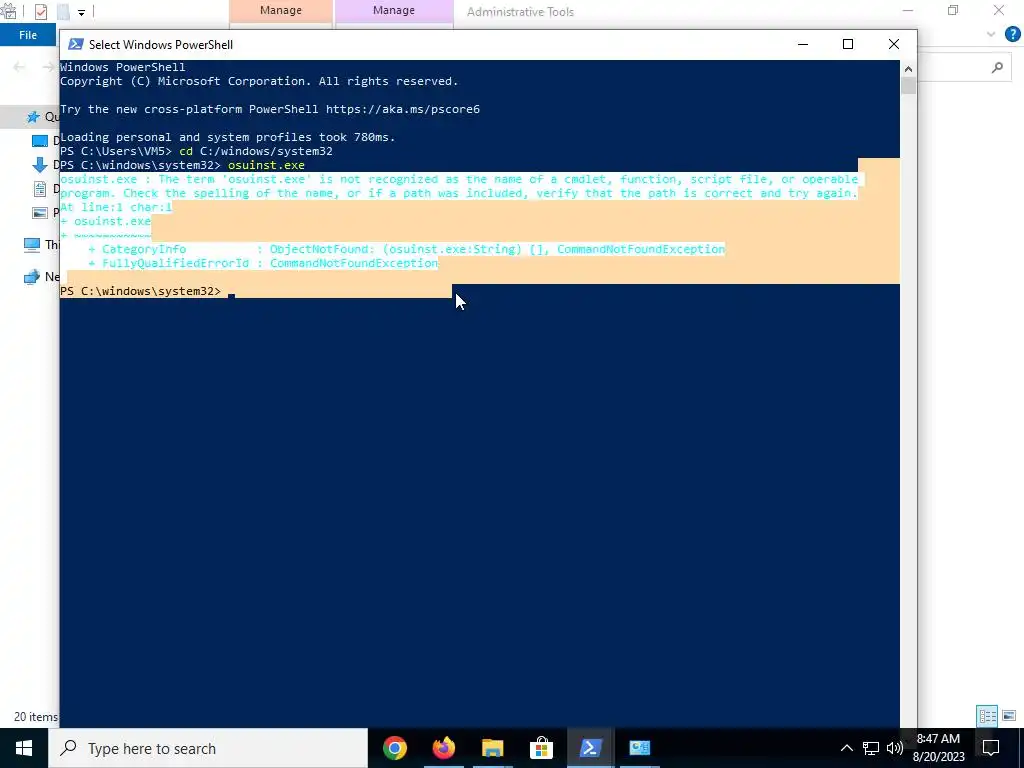Click the blue Help icon in Explorer
The image size is (1024, 768).
1013,34
